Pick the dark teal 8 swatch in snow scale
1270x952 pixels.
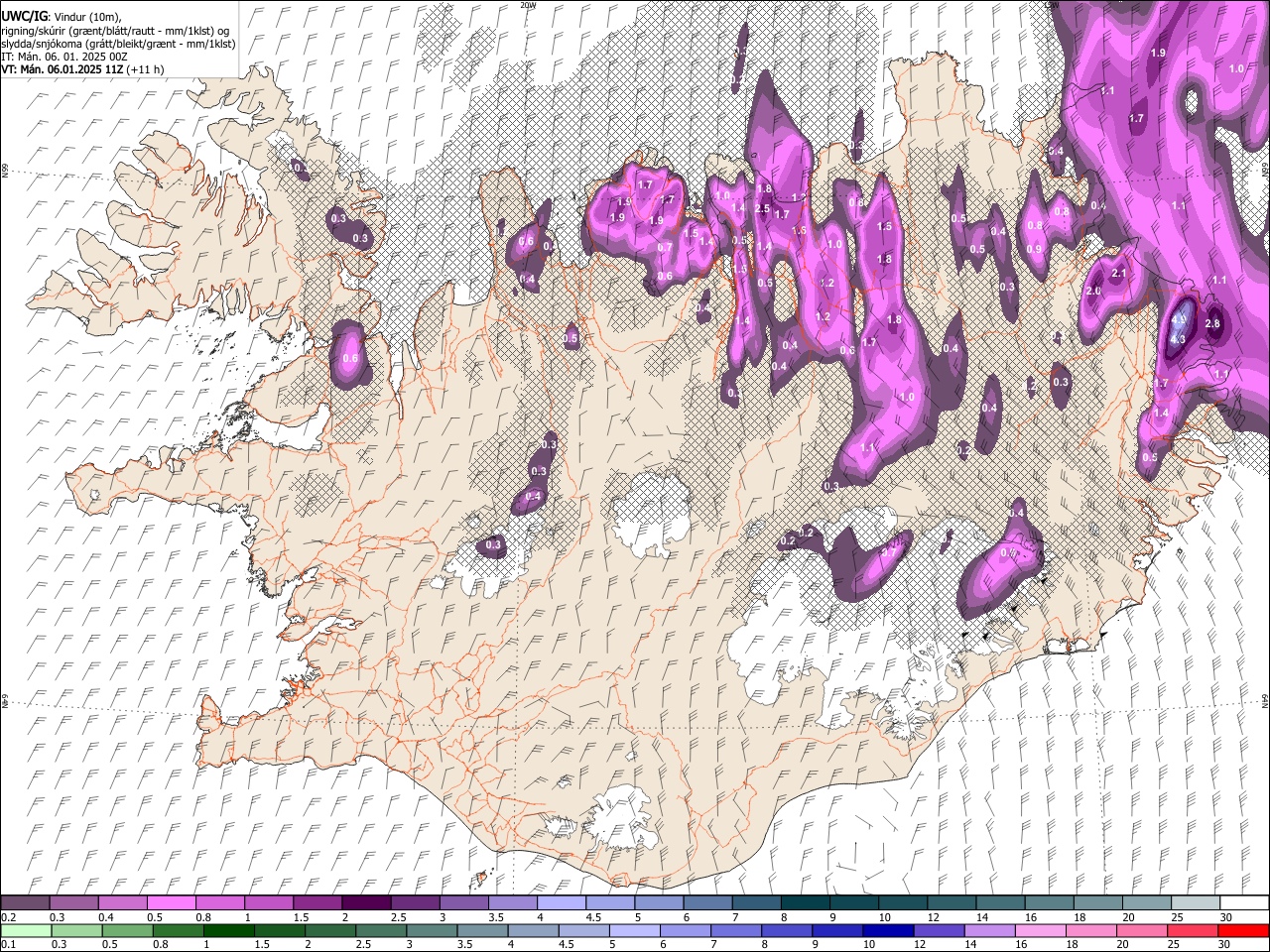(806, 902)
